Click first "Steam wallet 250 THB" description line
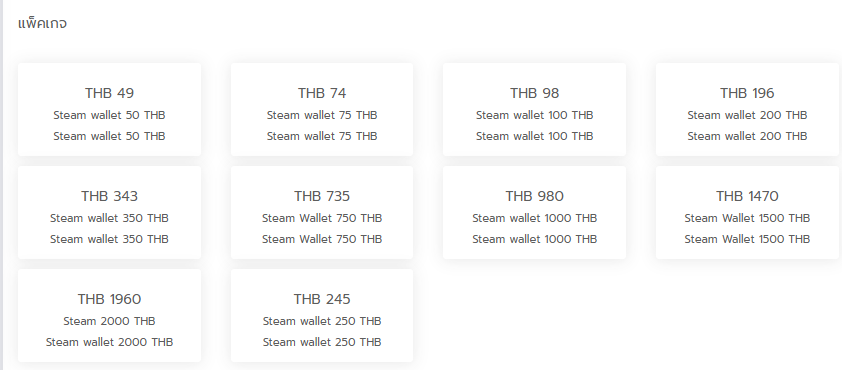This screenshot has width=842, height=370. 322,321
